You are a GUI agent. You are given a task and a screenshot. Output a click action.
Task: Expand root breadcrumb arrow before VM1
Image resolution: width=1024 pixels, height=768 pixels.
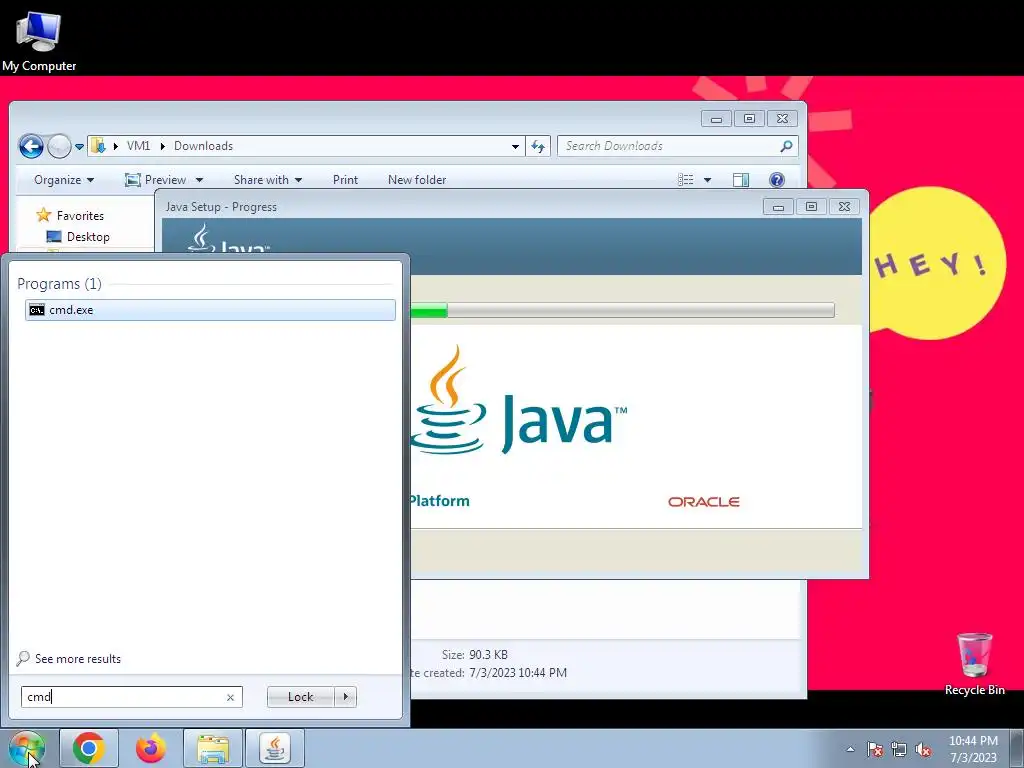[x=116, y=146]
